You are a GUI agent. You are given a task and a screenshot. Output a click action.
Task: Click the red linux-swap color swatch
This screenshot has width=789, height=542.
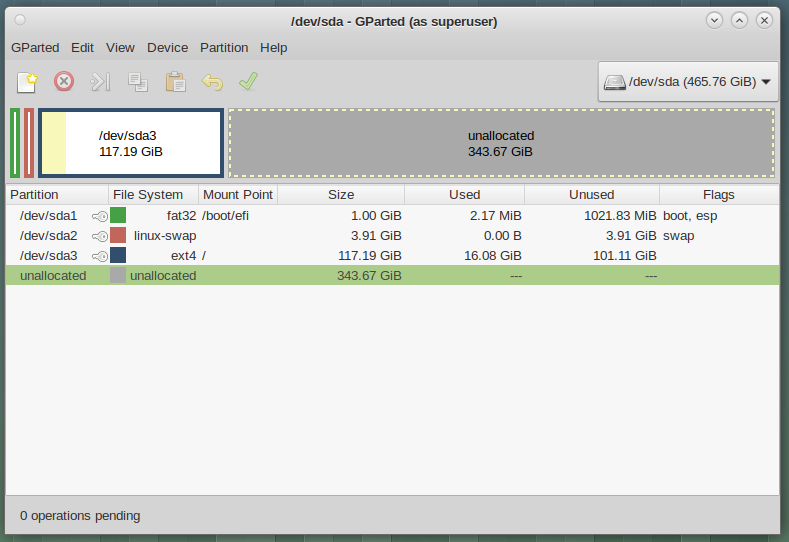click(x=118, y=235)
